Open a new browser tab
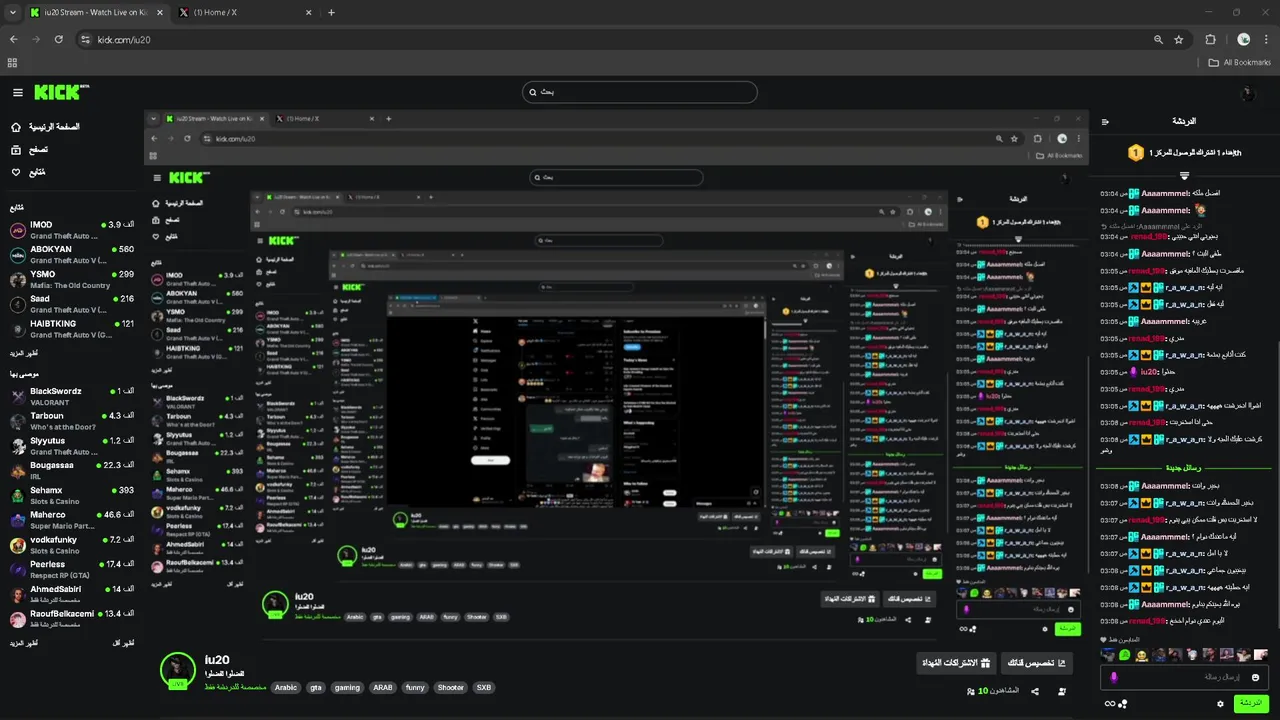 click(332, 13)
